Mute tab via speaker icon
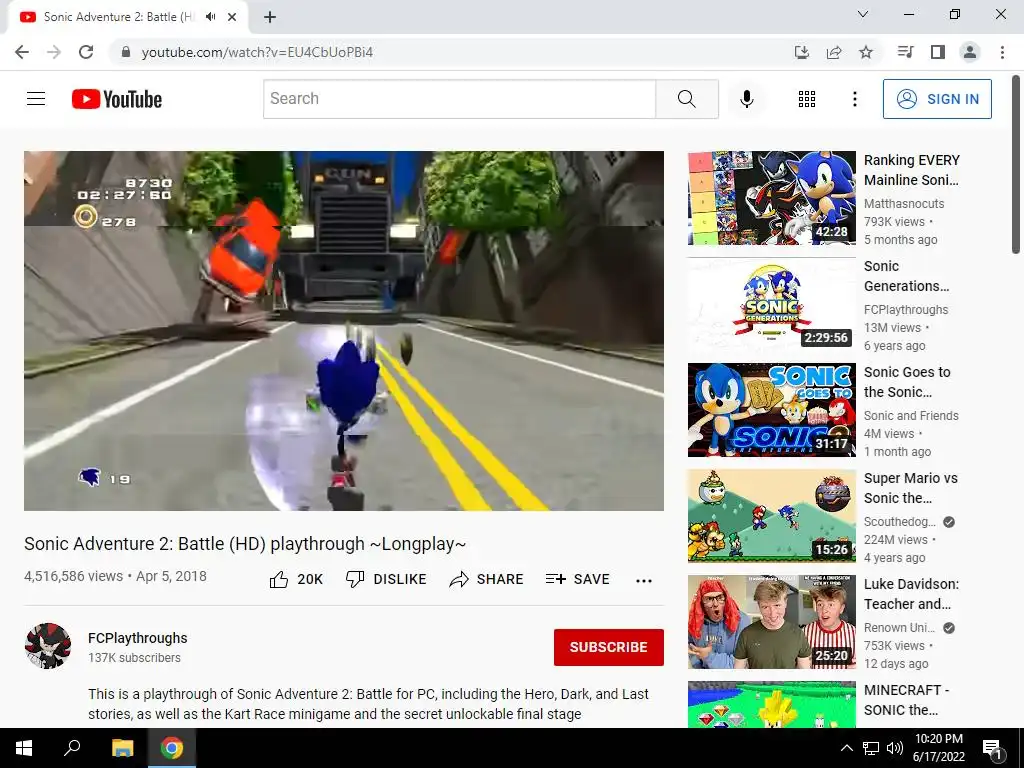 point(210,17)
